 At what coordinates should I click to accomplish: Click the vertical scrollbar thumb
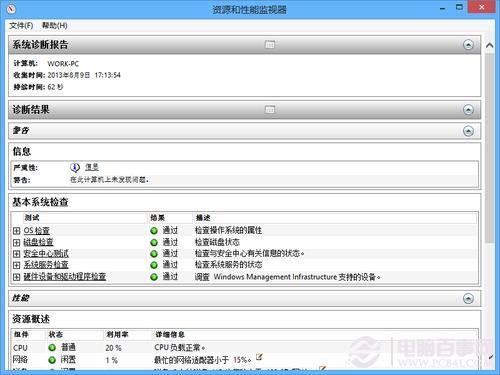pos(489,148)
